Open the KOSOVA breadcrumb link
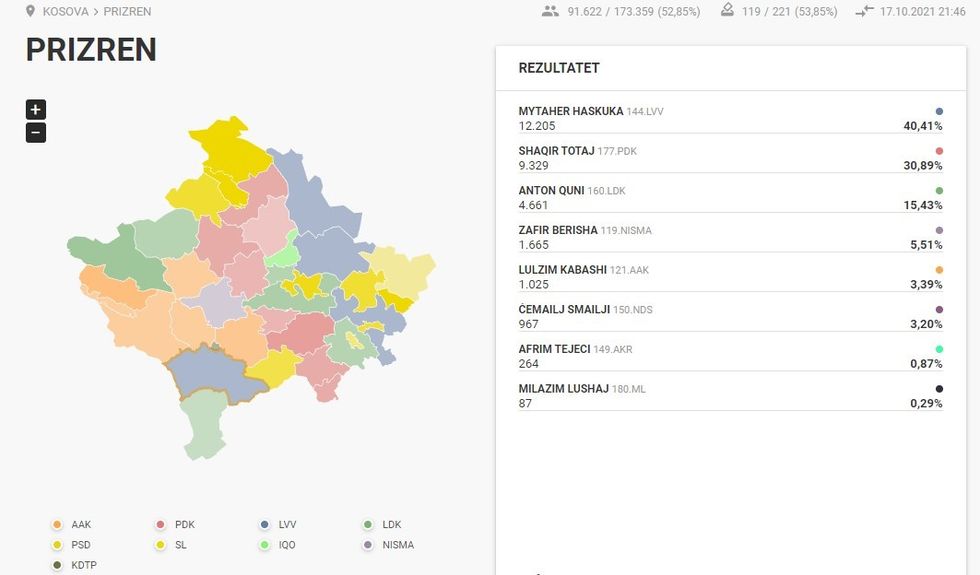The image size is (980, 575). pyautogui.click(x=66, y=12)
